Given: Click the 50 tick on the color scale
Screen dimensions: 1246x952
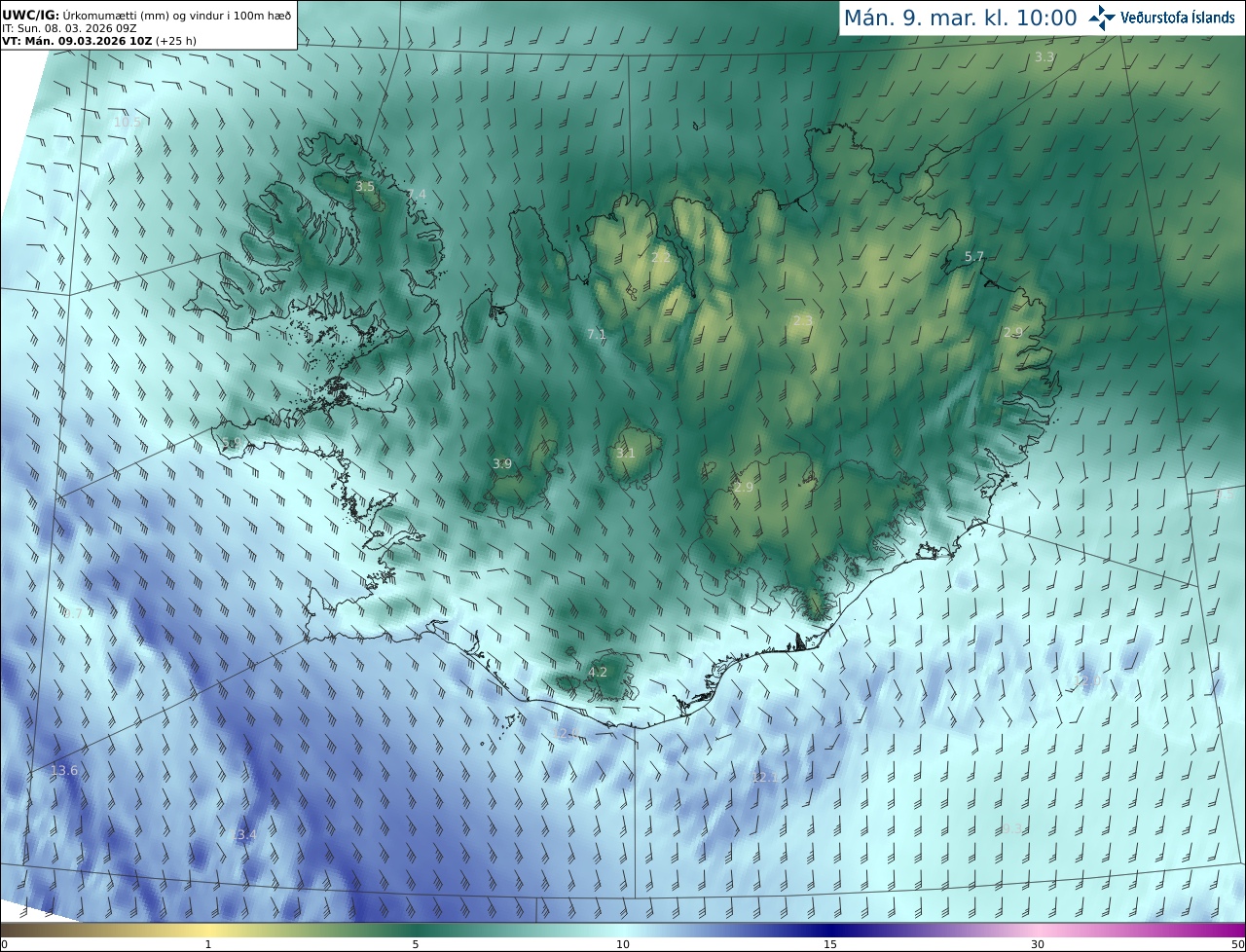Looking at the screenshot, I should coord(1238,944).
